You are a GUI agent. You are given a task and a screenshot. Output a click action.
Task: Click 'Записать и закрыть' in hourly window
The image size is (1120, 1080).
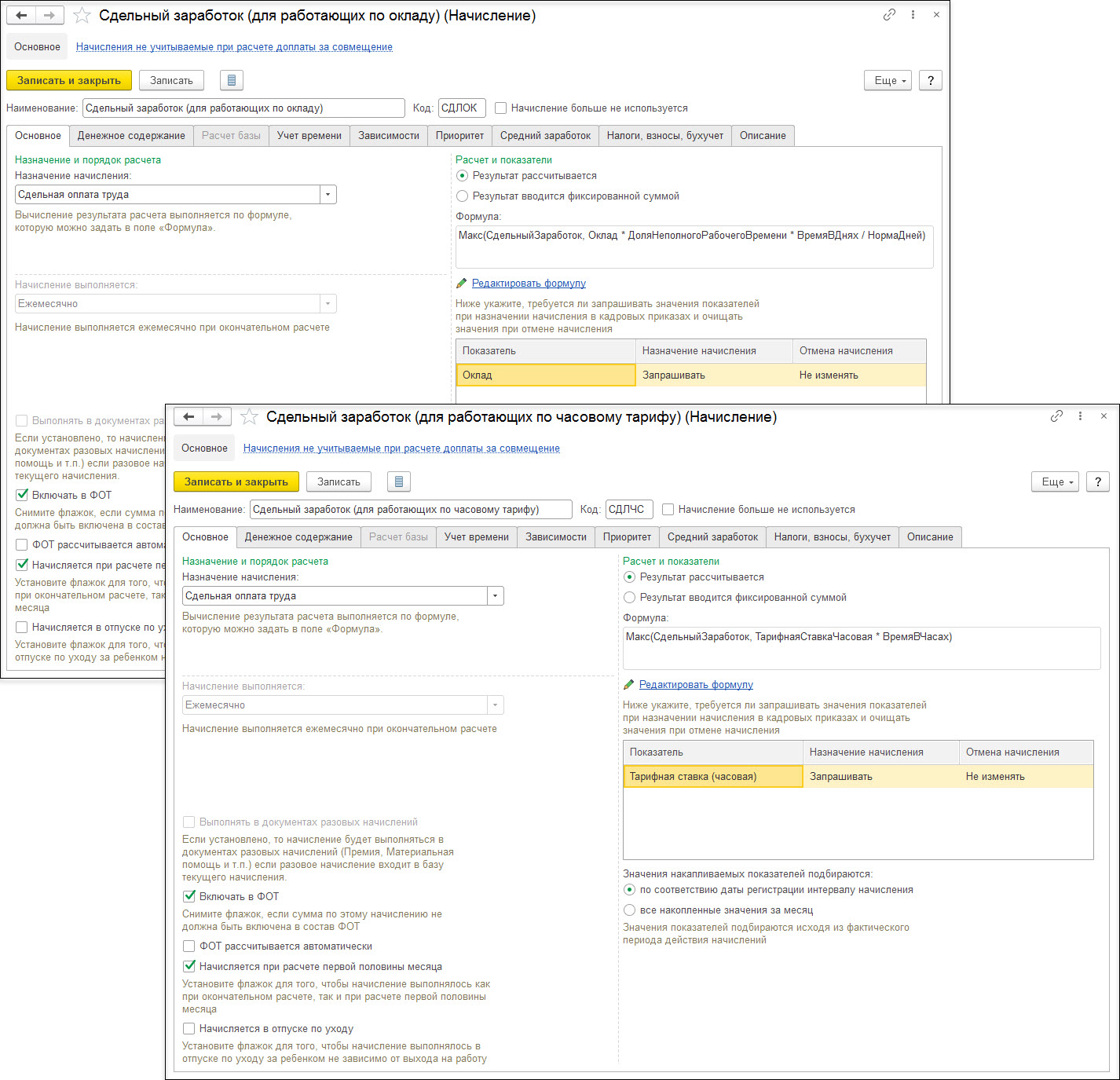236,481
